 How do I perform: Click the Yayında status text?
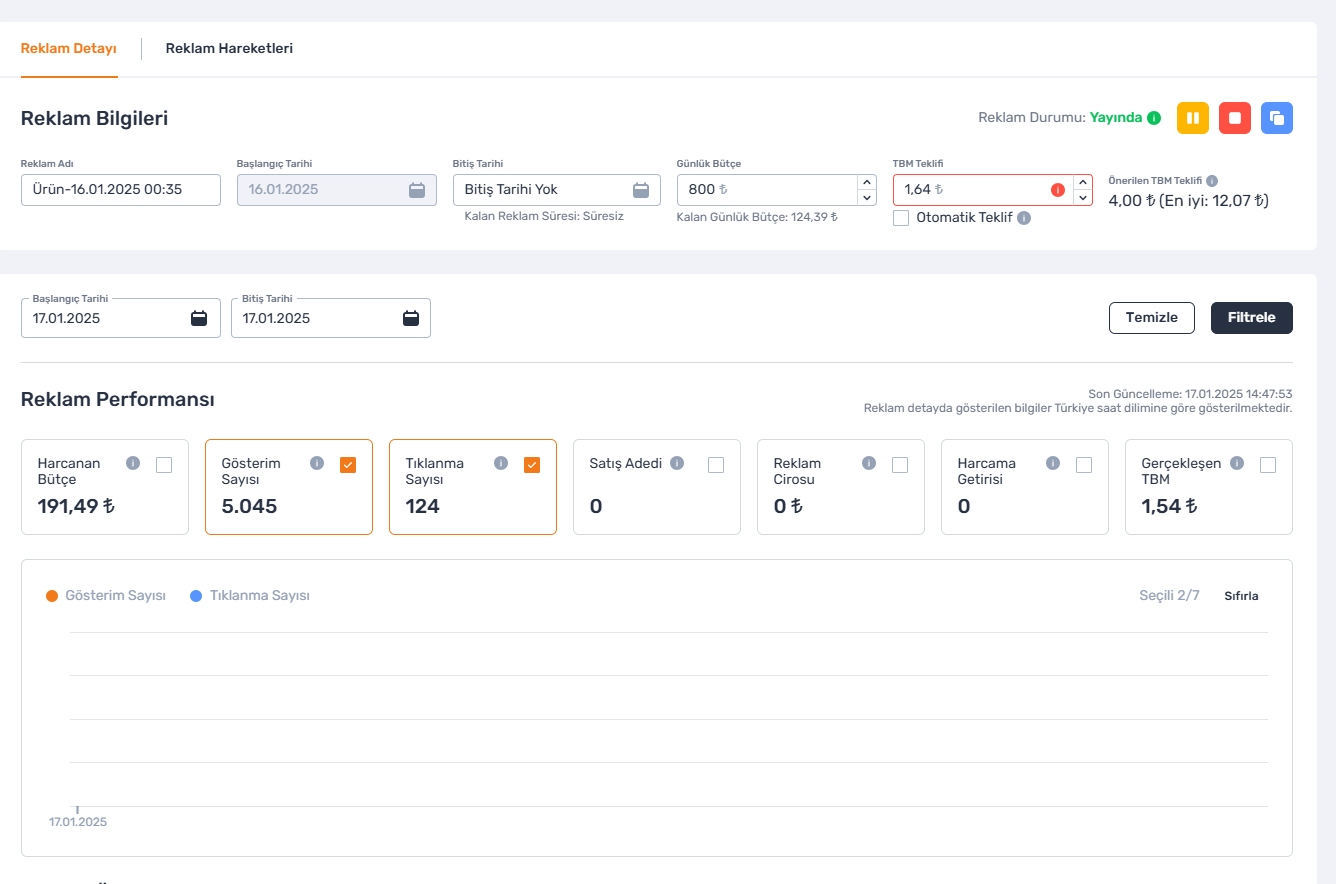click(1115, 118)
